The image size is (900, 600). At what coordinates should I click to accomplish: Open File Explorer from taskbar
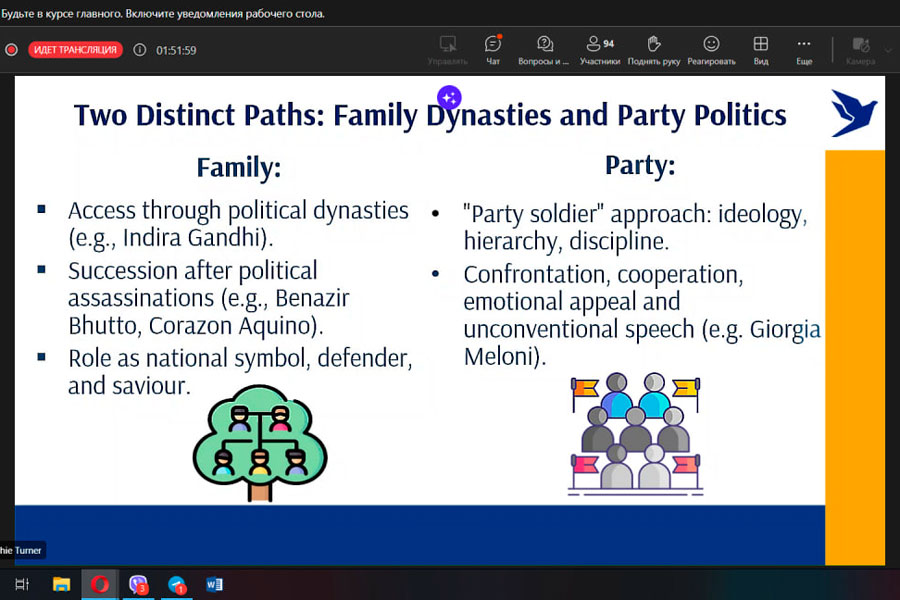[x=61, y=584]
